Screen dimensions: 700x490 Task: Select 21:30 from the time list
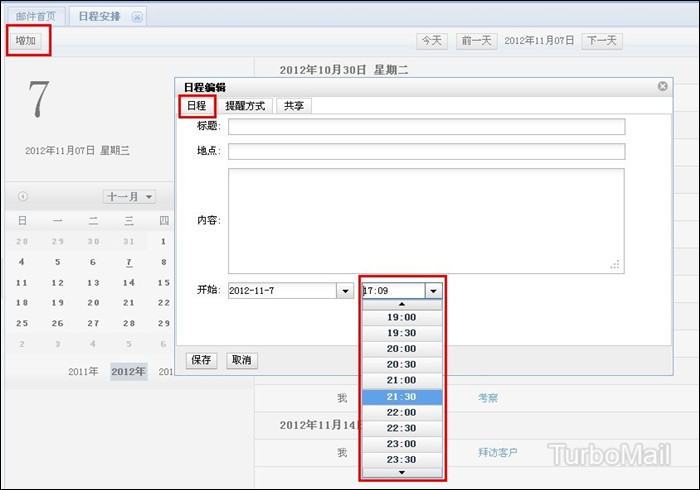point(401,397)
